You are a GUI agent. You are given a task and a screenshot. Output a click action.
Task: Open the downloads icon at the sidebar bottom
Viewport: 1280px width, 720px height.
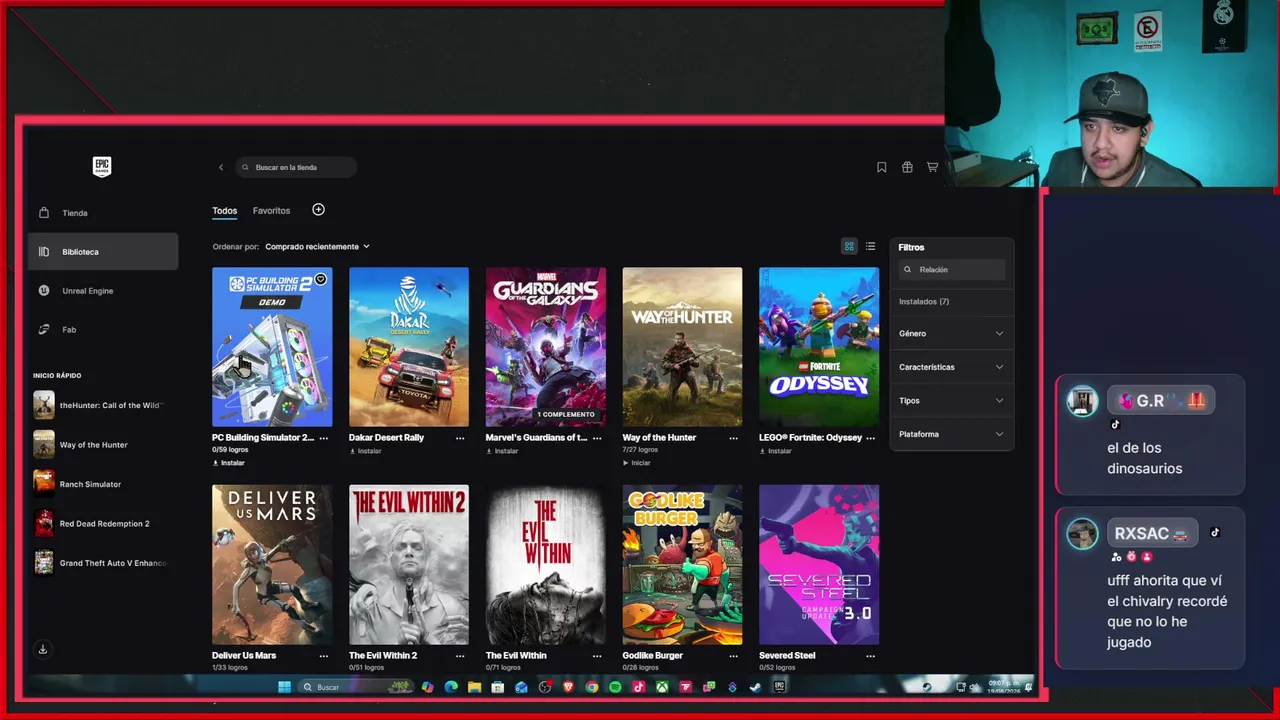tap(43, 650)
